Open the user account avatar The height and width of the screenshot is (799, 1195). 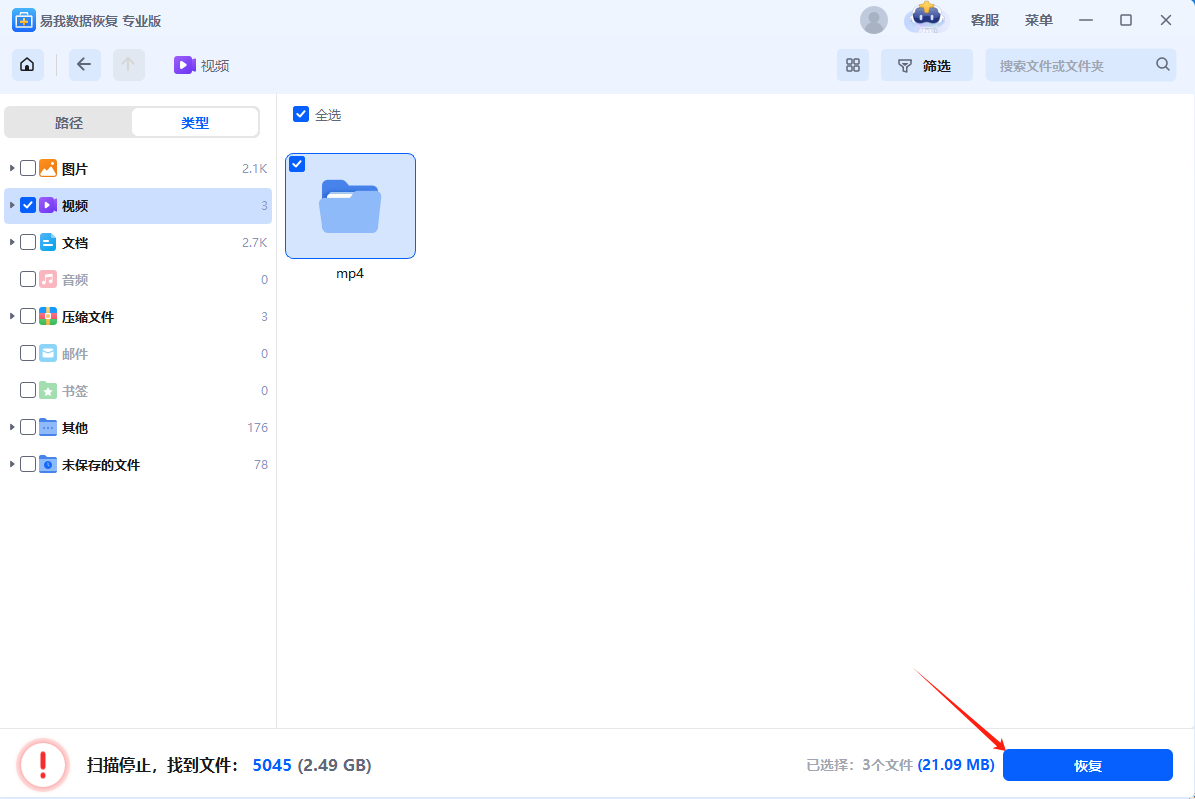click(874, 21)
